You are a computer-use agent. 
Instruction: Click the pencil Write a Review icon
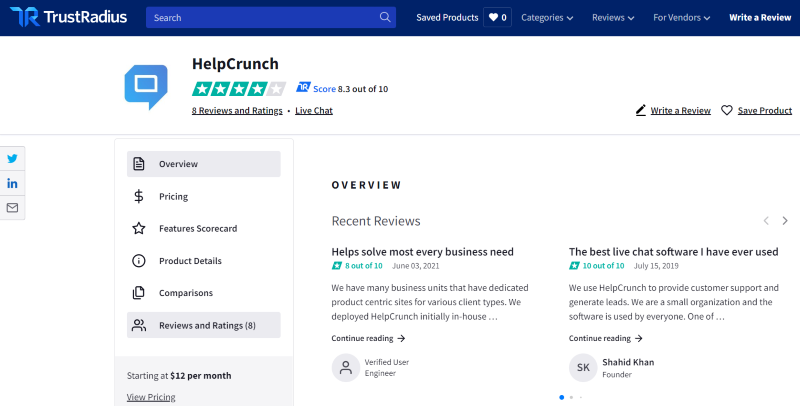coord(641,110)
